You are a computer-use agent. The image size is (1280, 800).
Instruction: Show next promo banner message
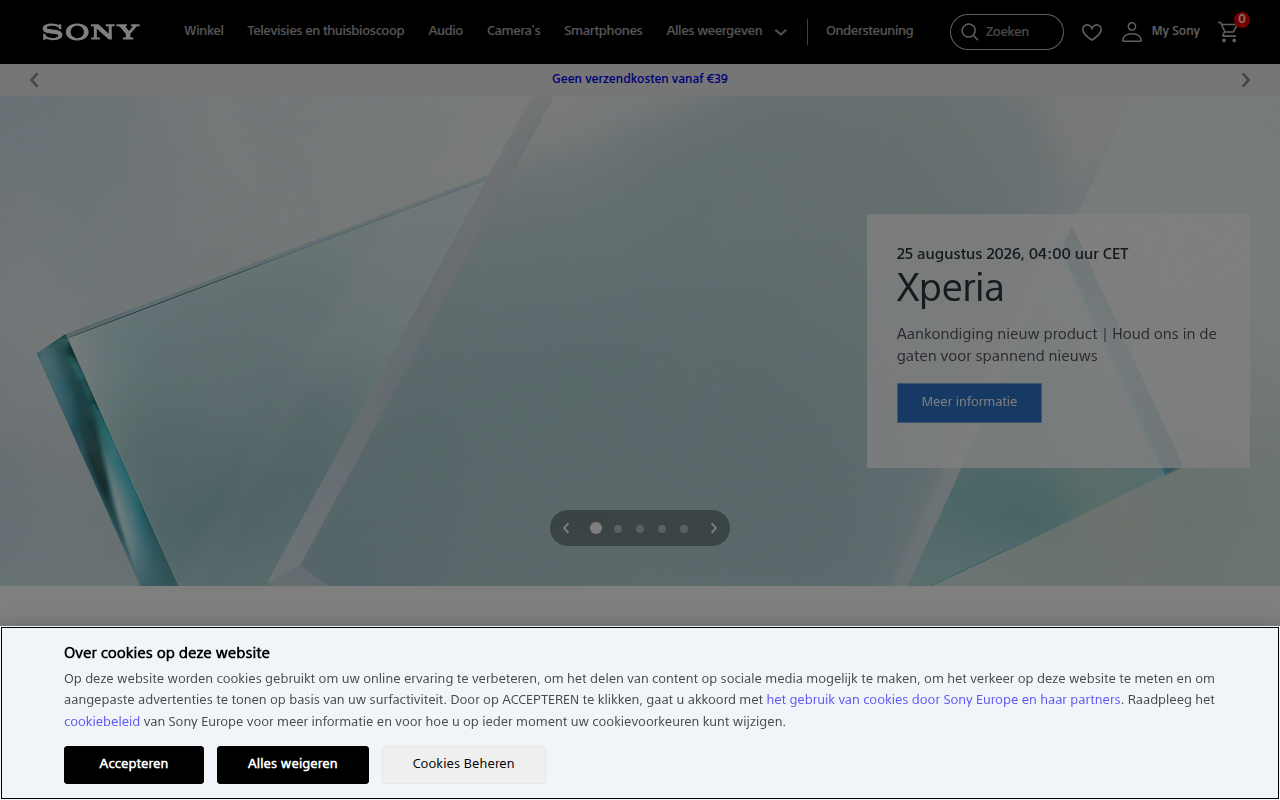click(x=1246, y=80)
